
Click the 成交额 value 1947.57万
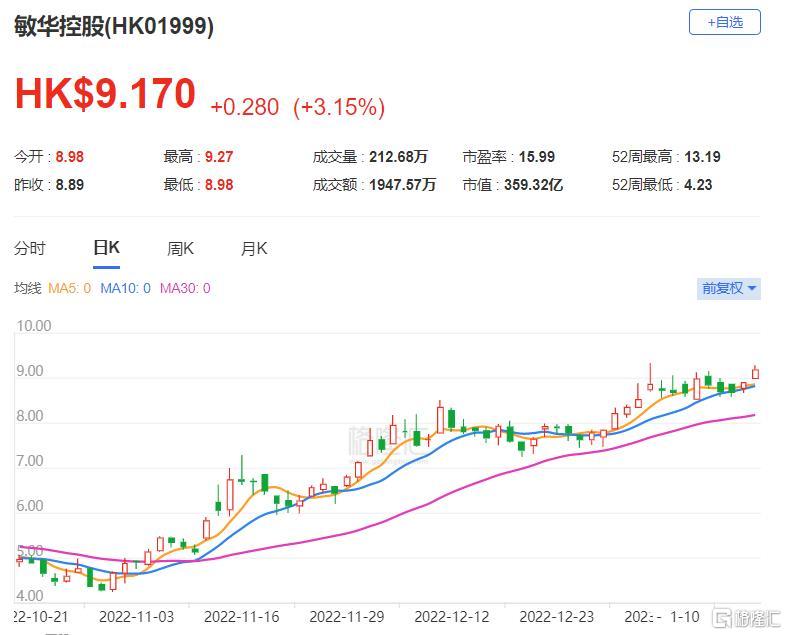pos(403,185)
